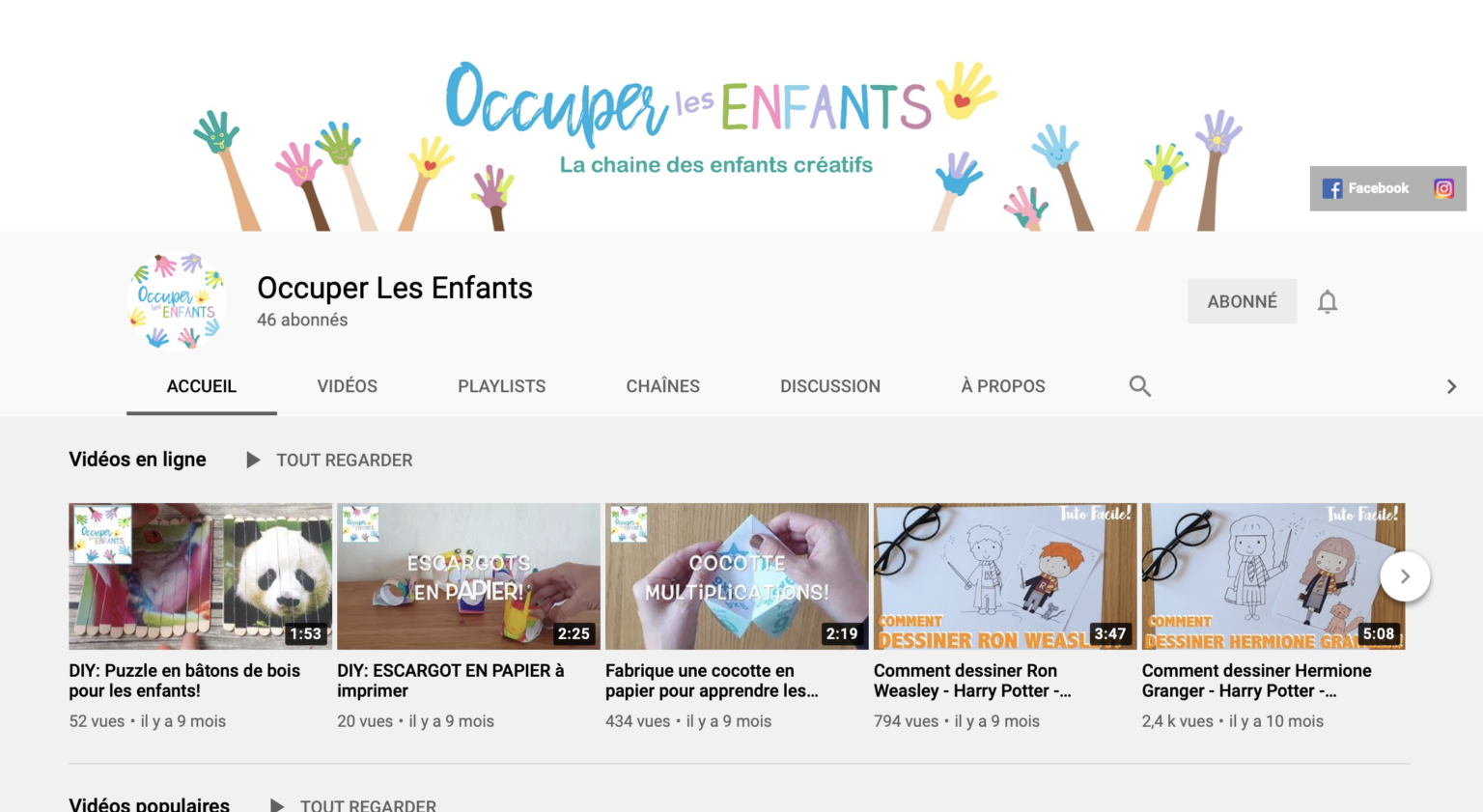Show next videos with carousel arrow
Viewport: 1483px width, 812px height.
coord(1405,576)
